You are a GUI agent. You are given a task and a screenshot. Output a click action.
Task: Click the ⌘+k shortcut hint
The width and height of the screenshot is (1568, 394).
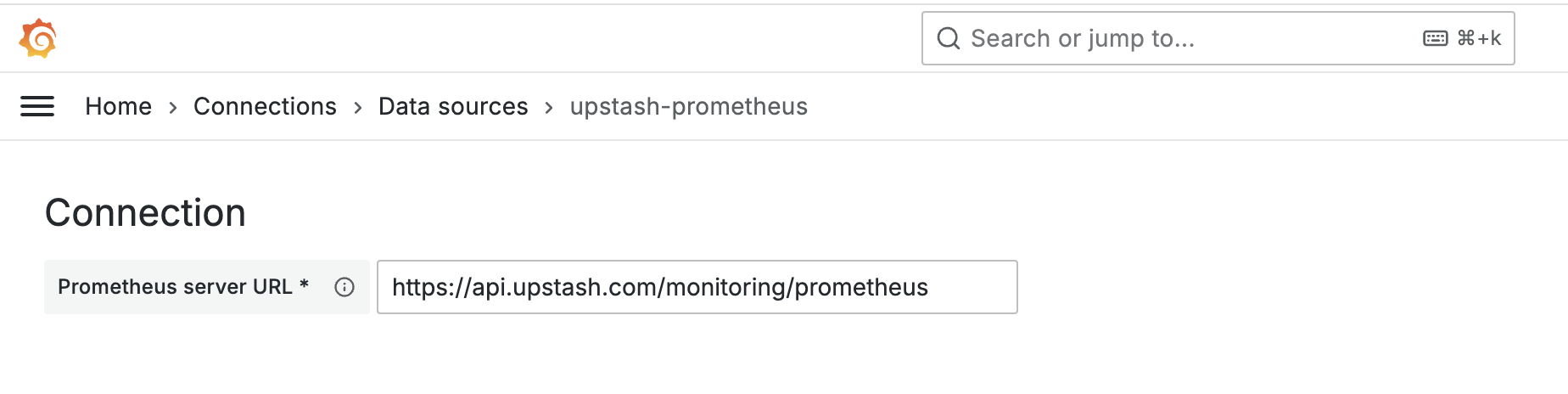[x=1479, y=38]
